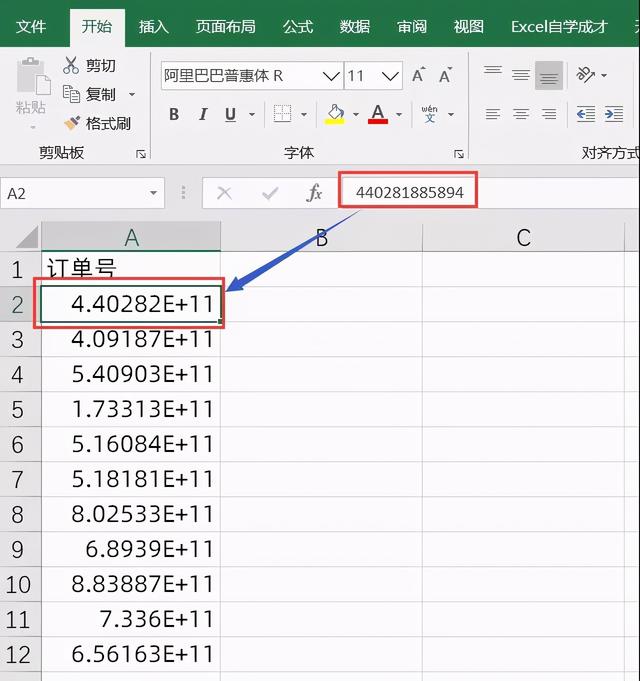Click the wén phonetic guide icon
Image resolution: width=640 pixels, height=681 pixels.
[x=429, y=114]
